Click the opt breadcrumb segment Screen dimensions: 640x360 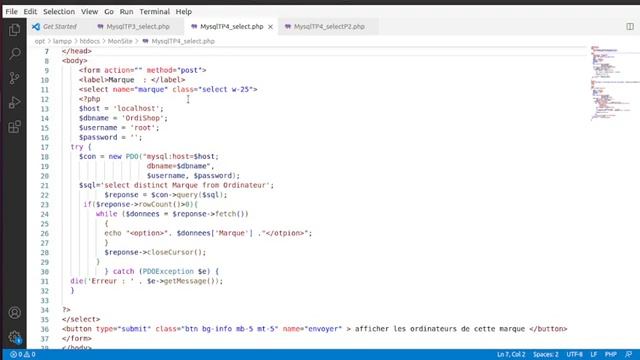coord(40,41)
